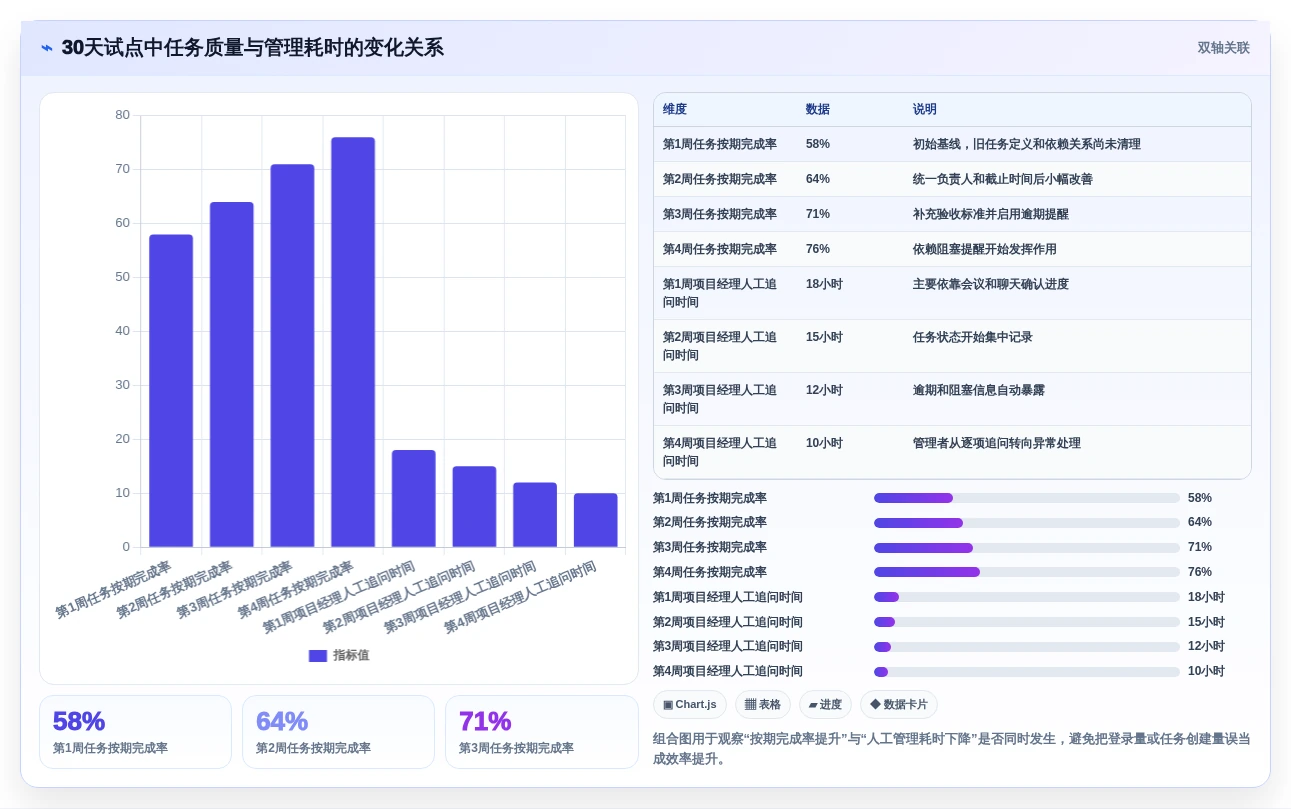Click the dashboard title 30天试点中任务质量与管理耗时的变化关系
The height and width of the screenshot is (809, 1291).
[x=252, y=48]
